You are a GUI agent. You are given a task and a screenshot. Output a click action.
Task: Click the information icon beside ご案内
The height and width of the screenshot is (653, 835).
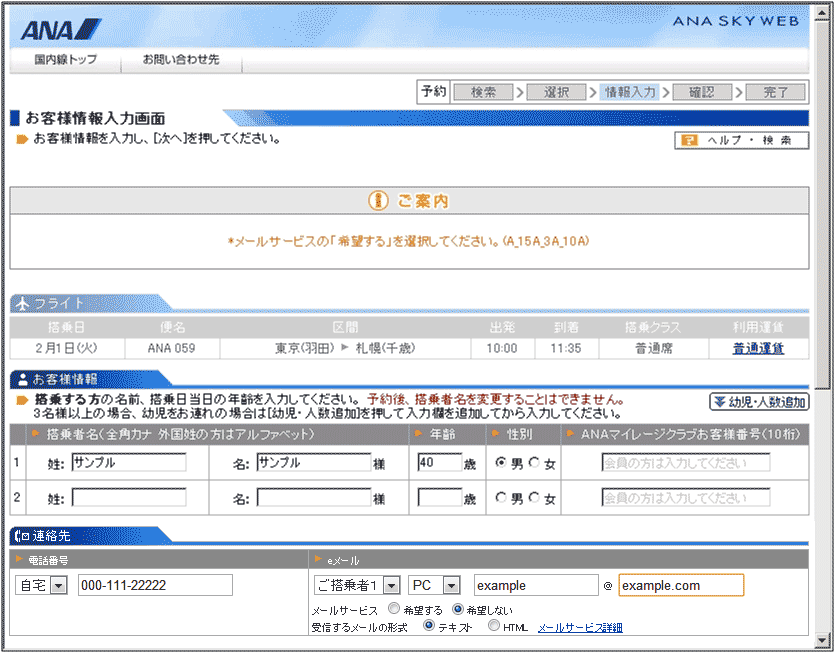click(378, 201)
